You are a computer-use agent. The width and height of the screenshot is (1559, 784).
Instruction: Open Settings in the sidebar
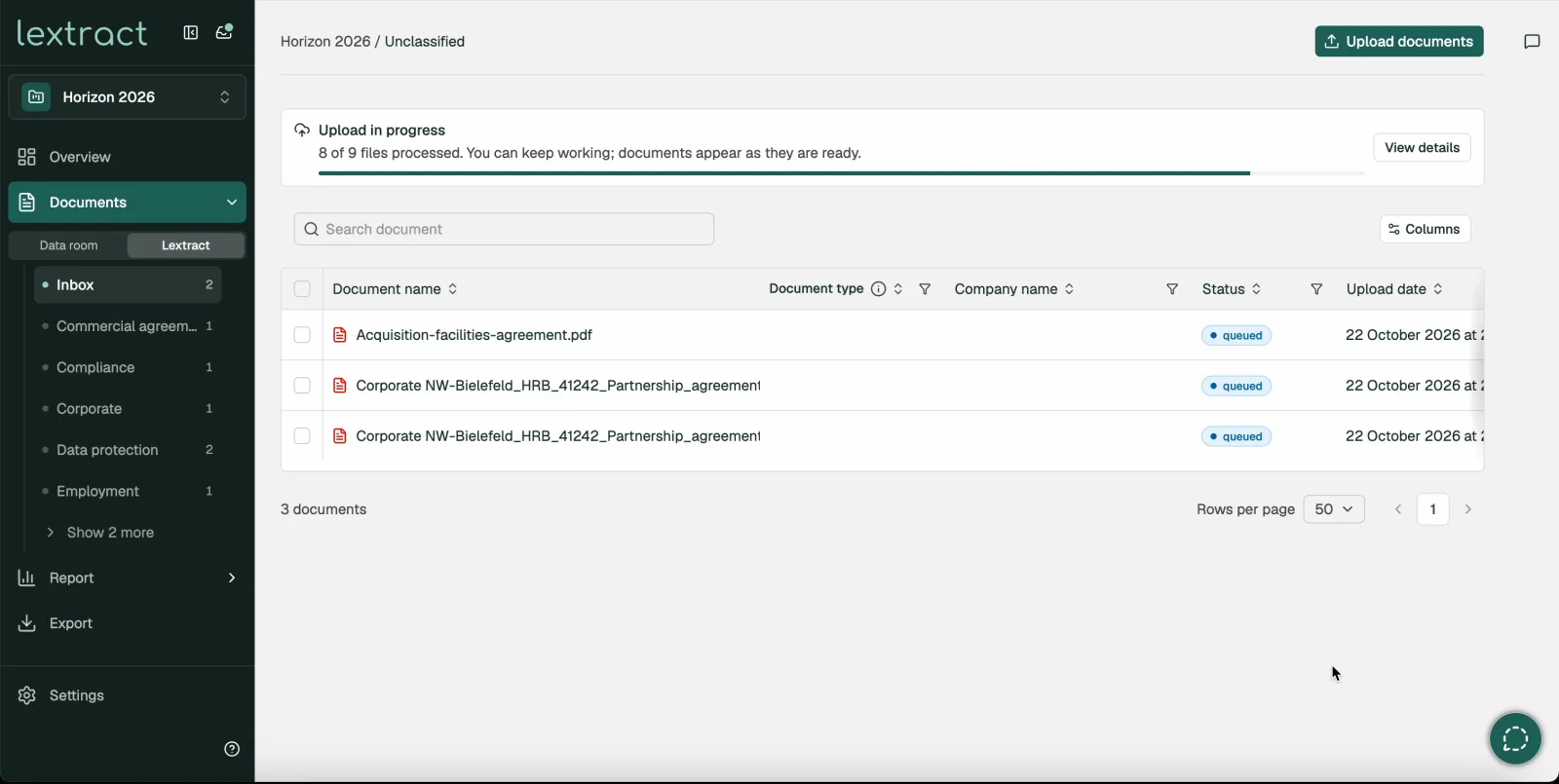128,695
